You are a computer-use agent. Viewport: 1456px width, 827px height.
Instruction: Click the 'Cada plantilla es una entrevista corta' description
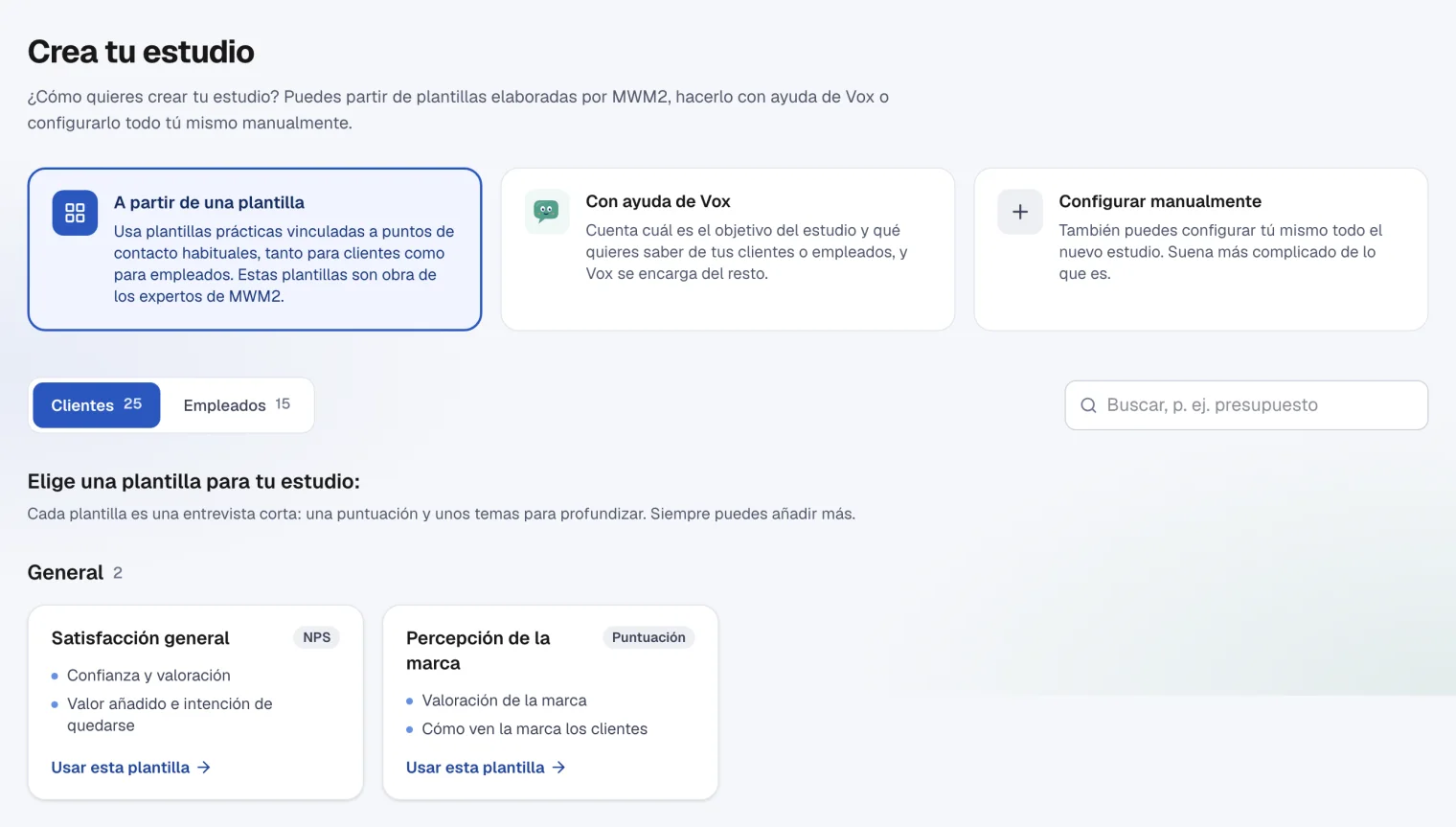click(442, 514)
